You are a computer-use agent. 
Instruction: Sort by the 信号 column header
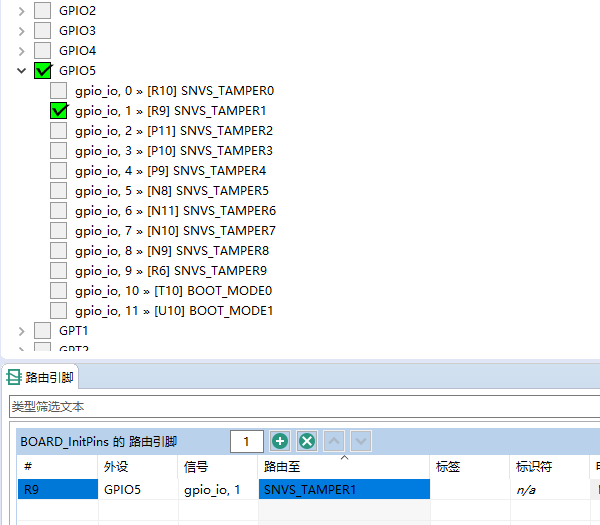(218, 466)
